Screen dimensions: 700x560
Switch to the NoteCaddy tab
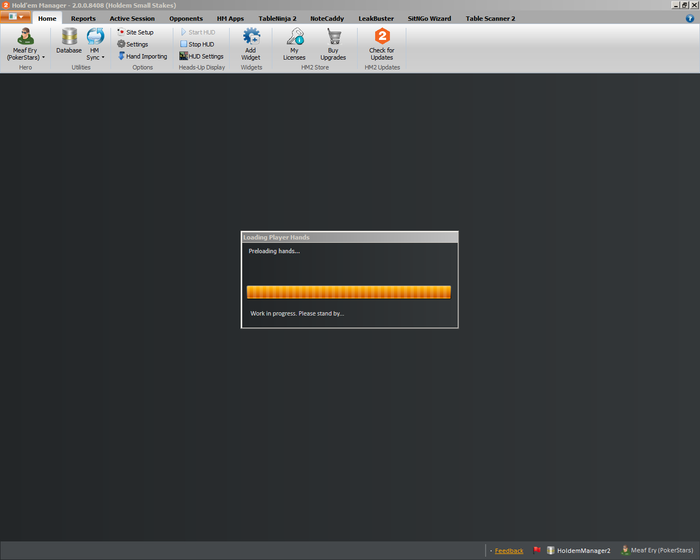point(327,18)
